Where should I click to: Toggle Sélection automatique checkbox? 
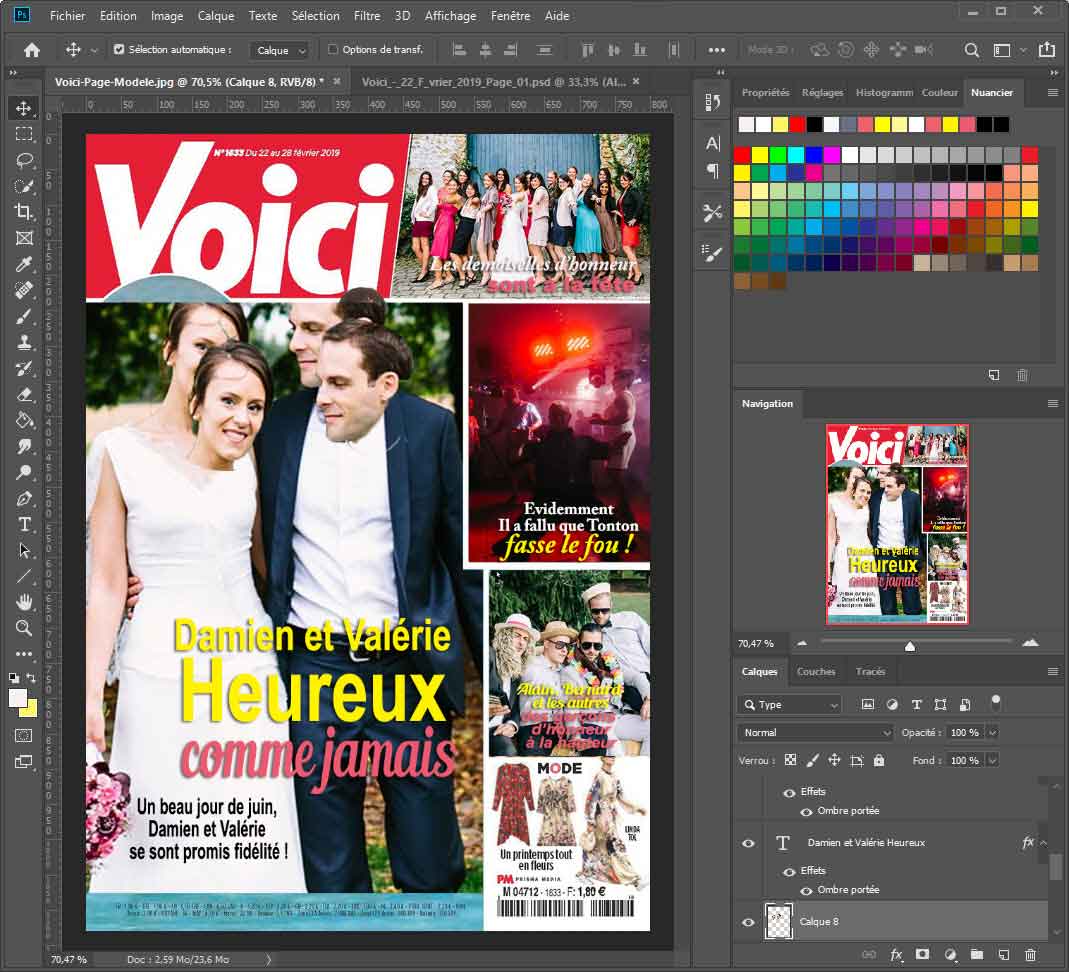coord(119,49)
